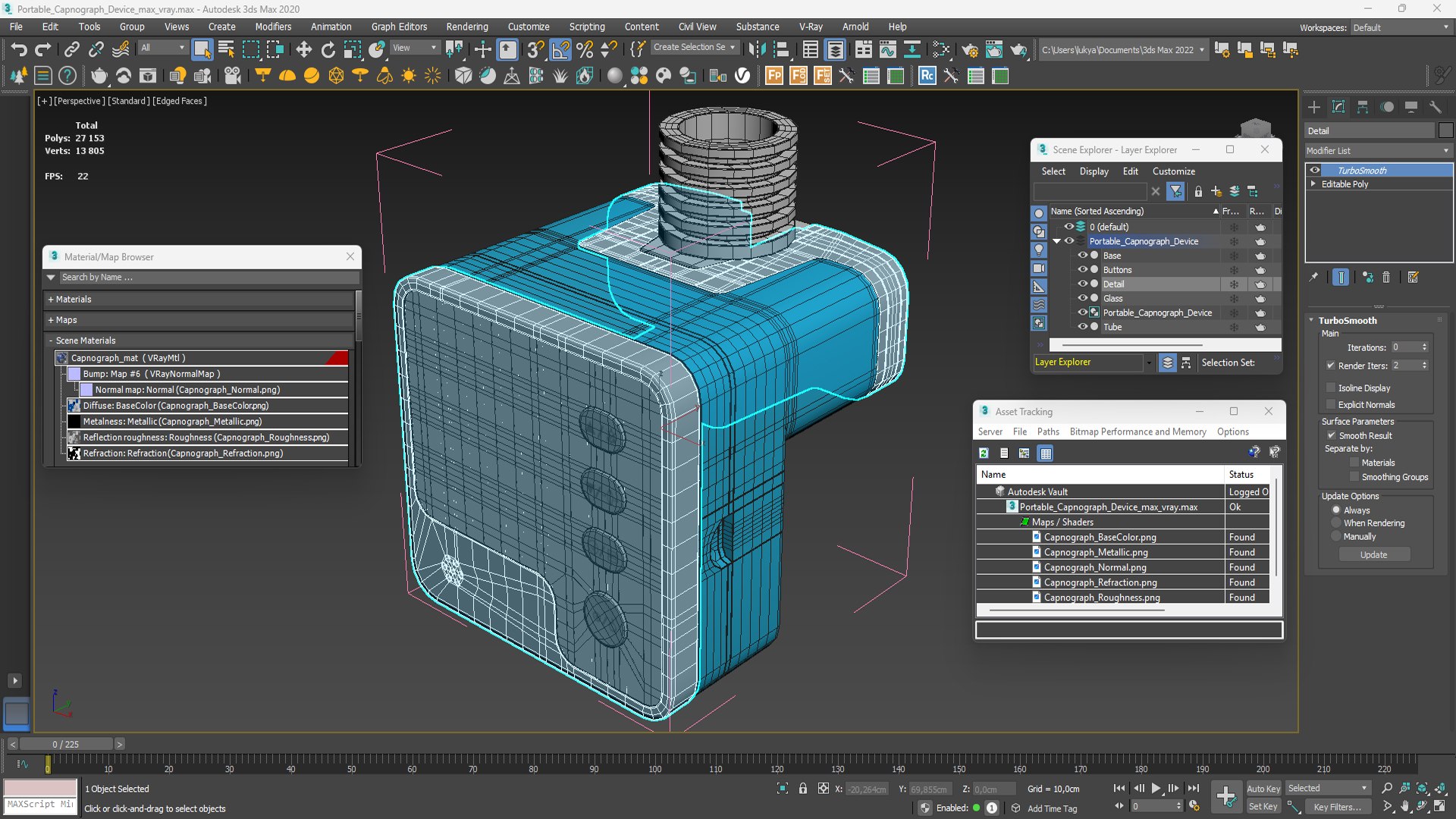Click the Auto Key button
This screenshot has height=819, width=1456.
(1263, 789)
